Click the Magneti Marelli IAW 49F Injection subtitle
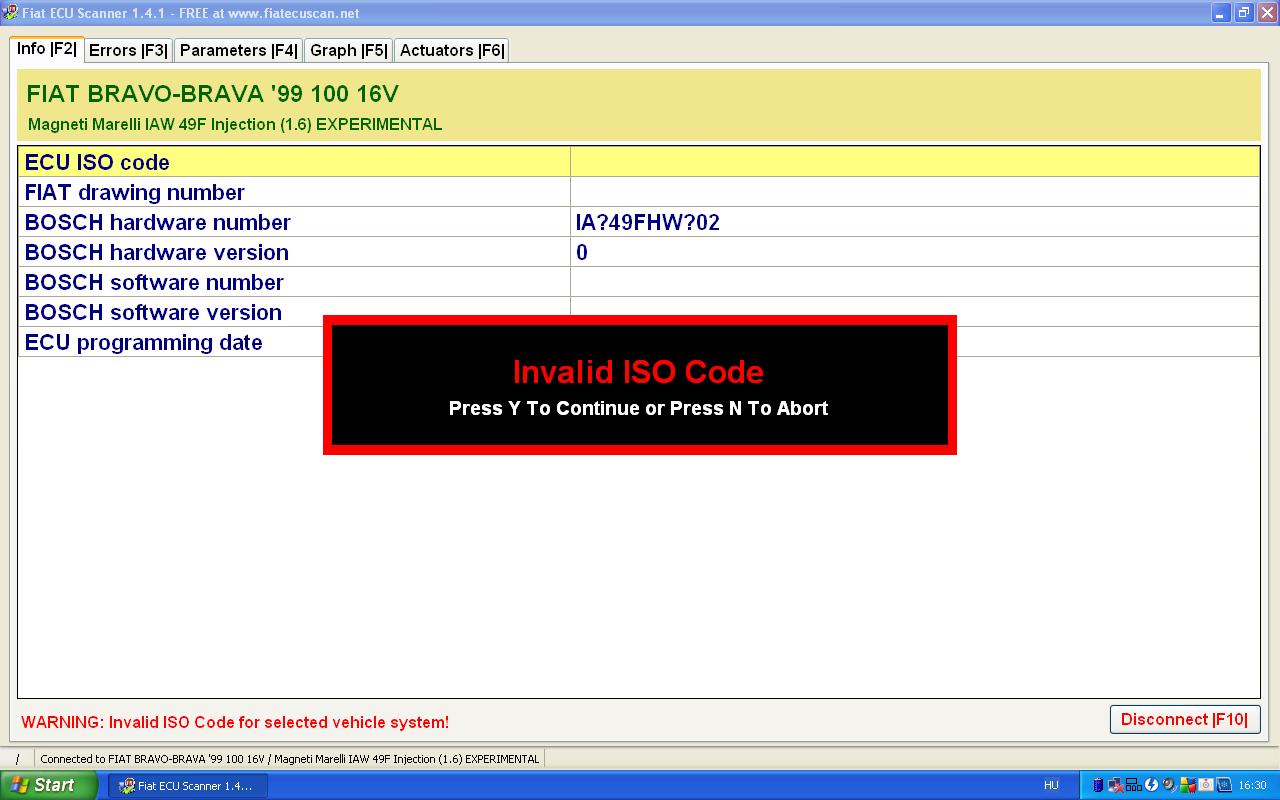This screenshot has height=800, width=1280. click(235, 125)
